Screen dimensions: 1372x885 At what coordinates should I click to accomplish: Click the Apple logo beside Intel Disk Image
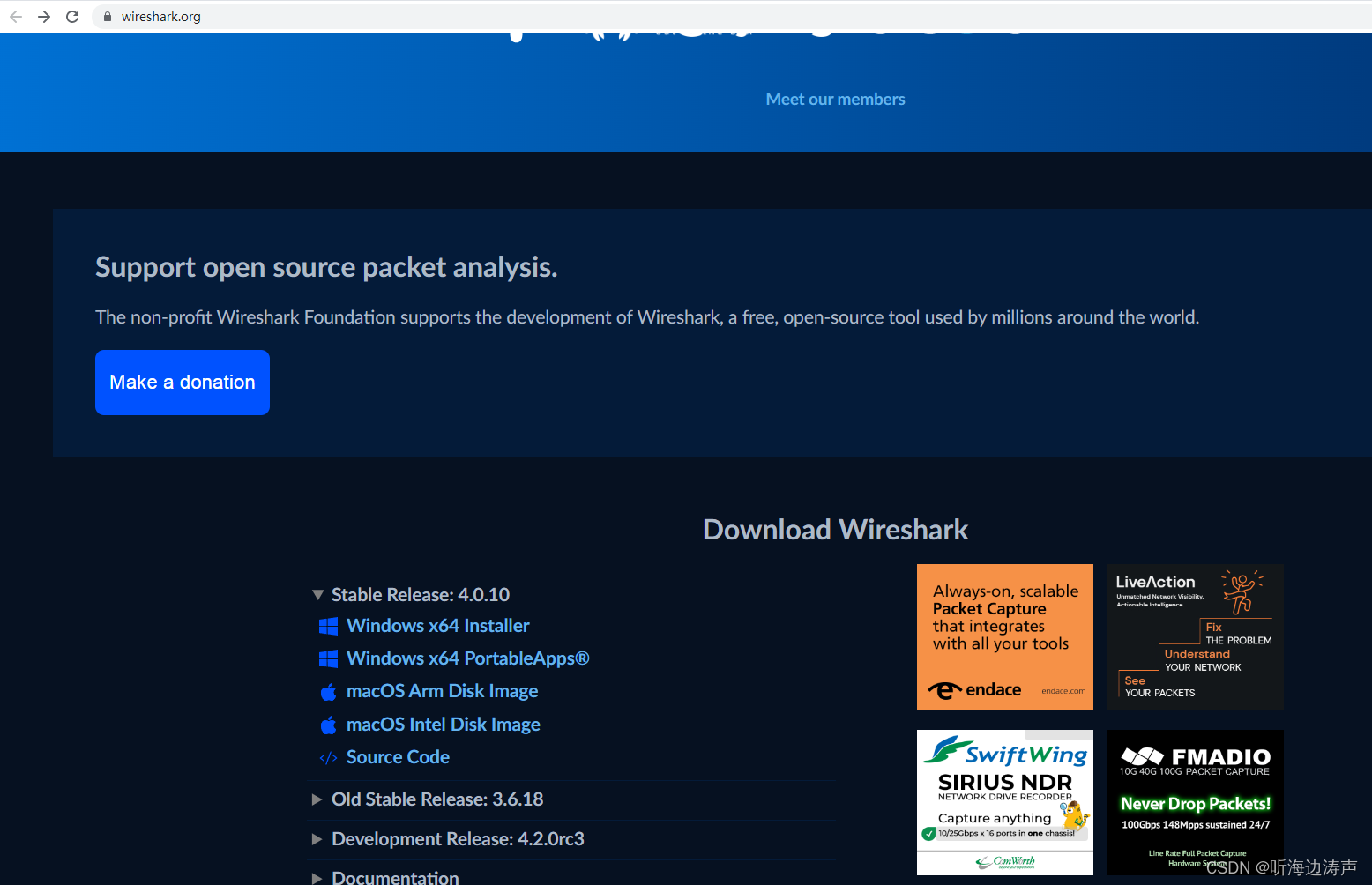328,725
